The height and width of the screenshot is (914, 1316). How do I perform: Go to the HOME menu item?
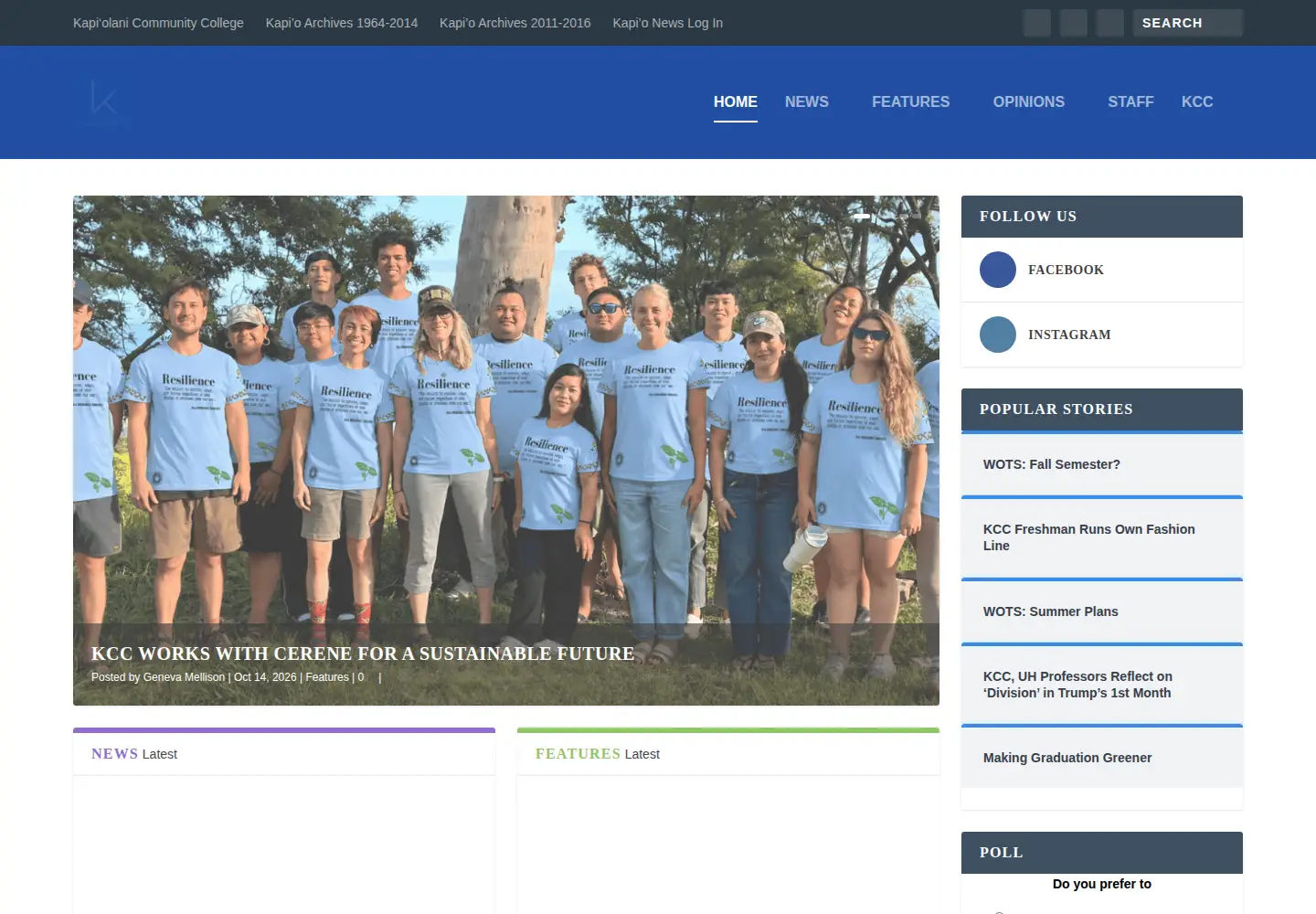click(736, 101)
